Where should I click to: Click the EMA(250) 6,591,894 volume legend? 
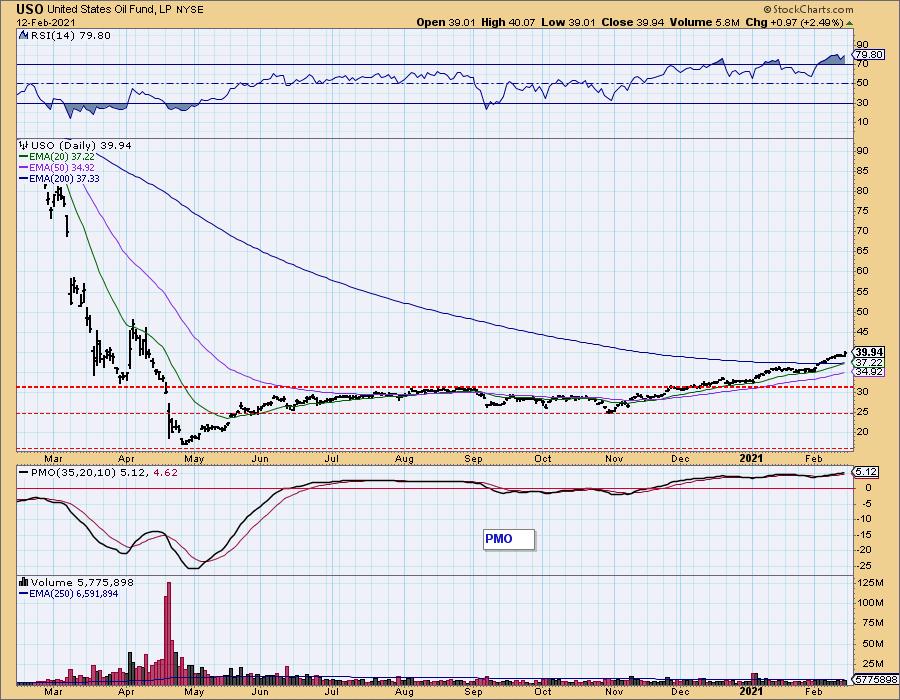(69, 593)
